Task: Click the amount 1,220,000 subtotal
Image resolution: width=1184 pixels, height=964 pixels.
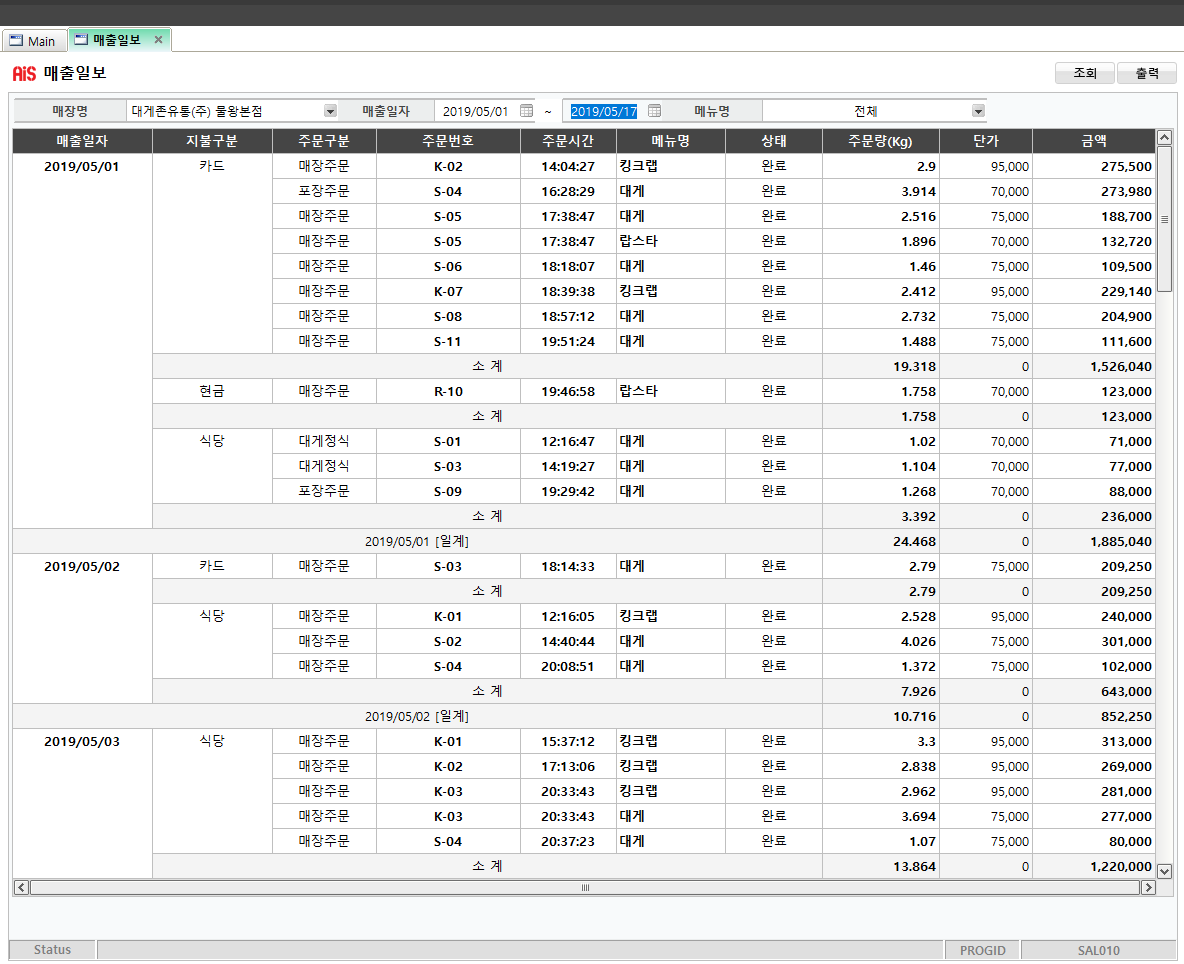Action: pyautogui.click(x=1121, y=867)
